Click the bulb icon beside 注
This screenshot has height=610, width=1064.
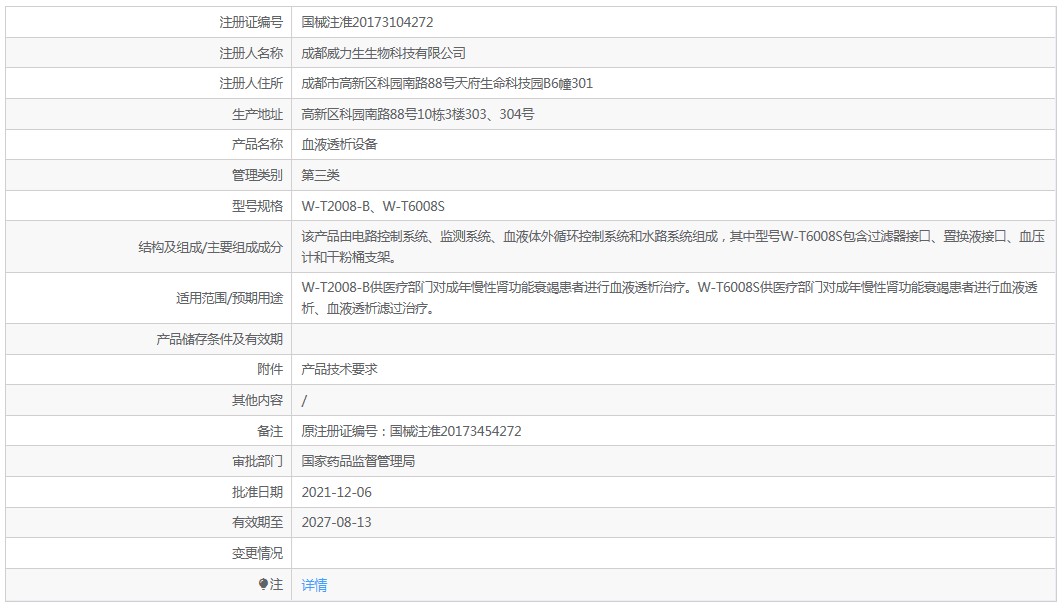click(x=263, y=584)
